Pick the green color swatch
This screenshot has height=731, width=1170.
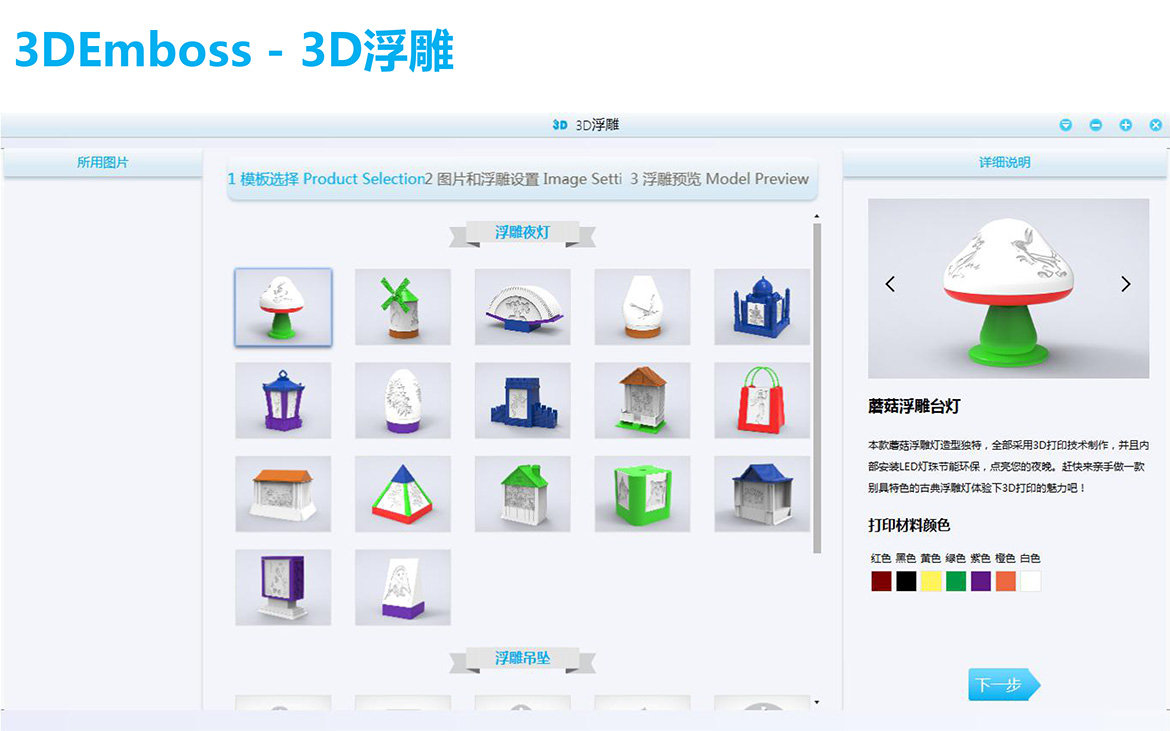point(956,581)
